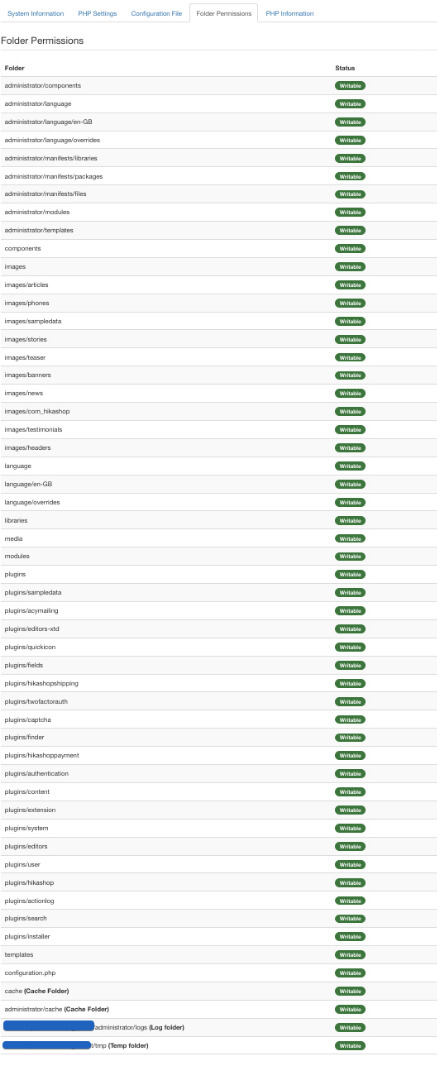Select the language/en-GB folder row
The width and height of the screenshot is (437, 1080).
[x=218, y=484]
